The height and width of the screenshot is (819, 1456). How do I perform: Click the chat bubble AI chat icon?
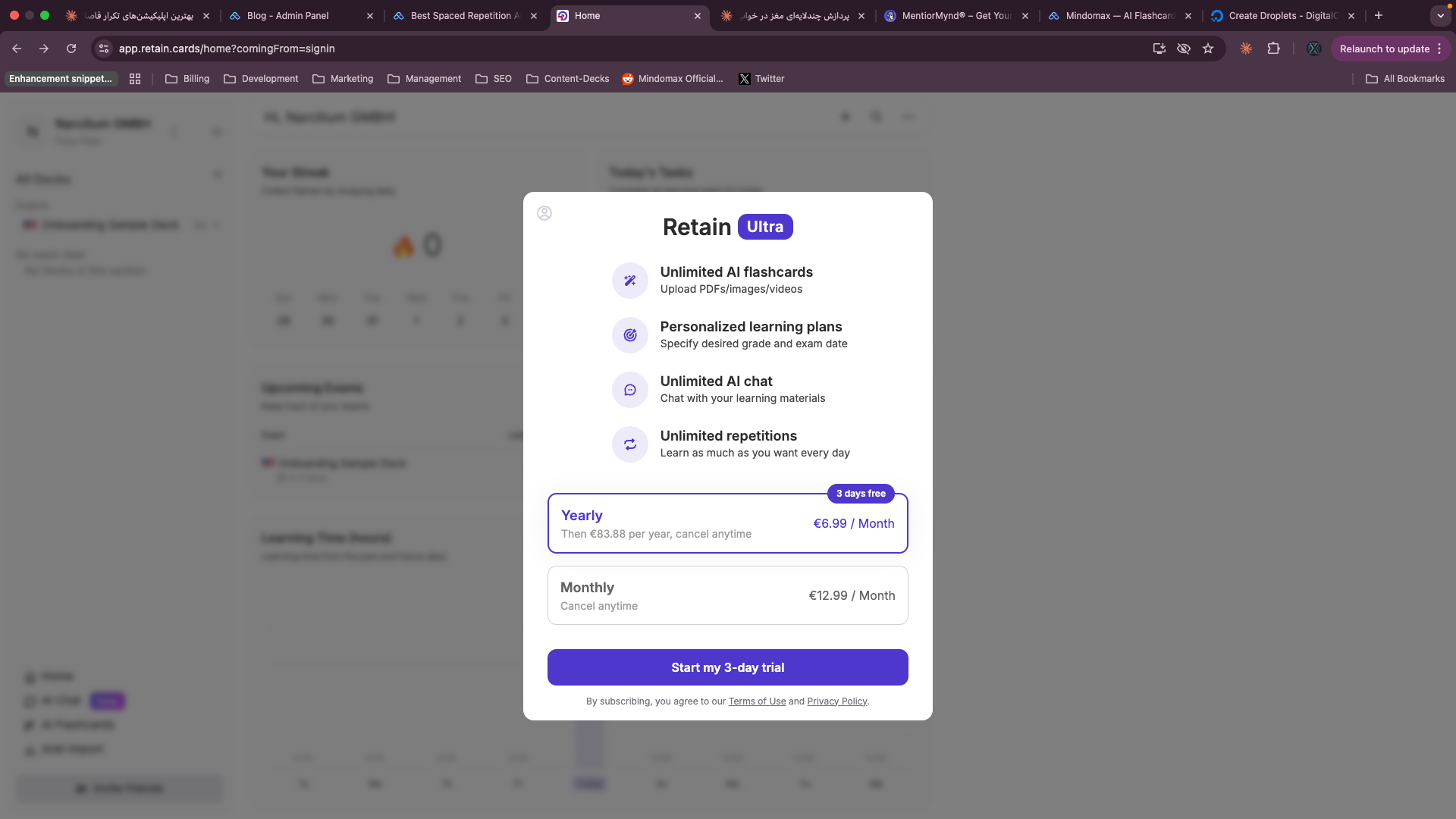(630, 390)
